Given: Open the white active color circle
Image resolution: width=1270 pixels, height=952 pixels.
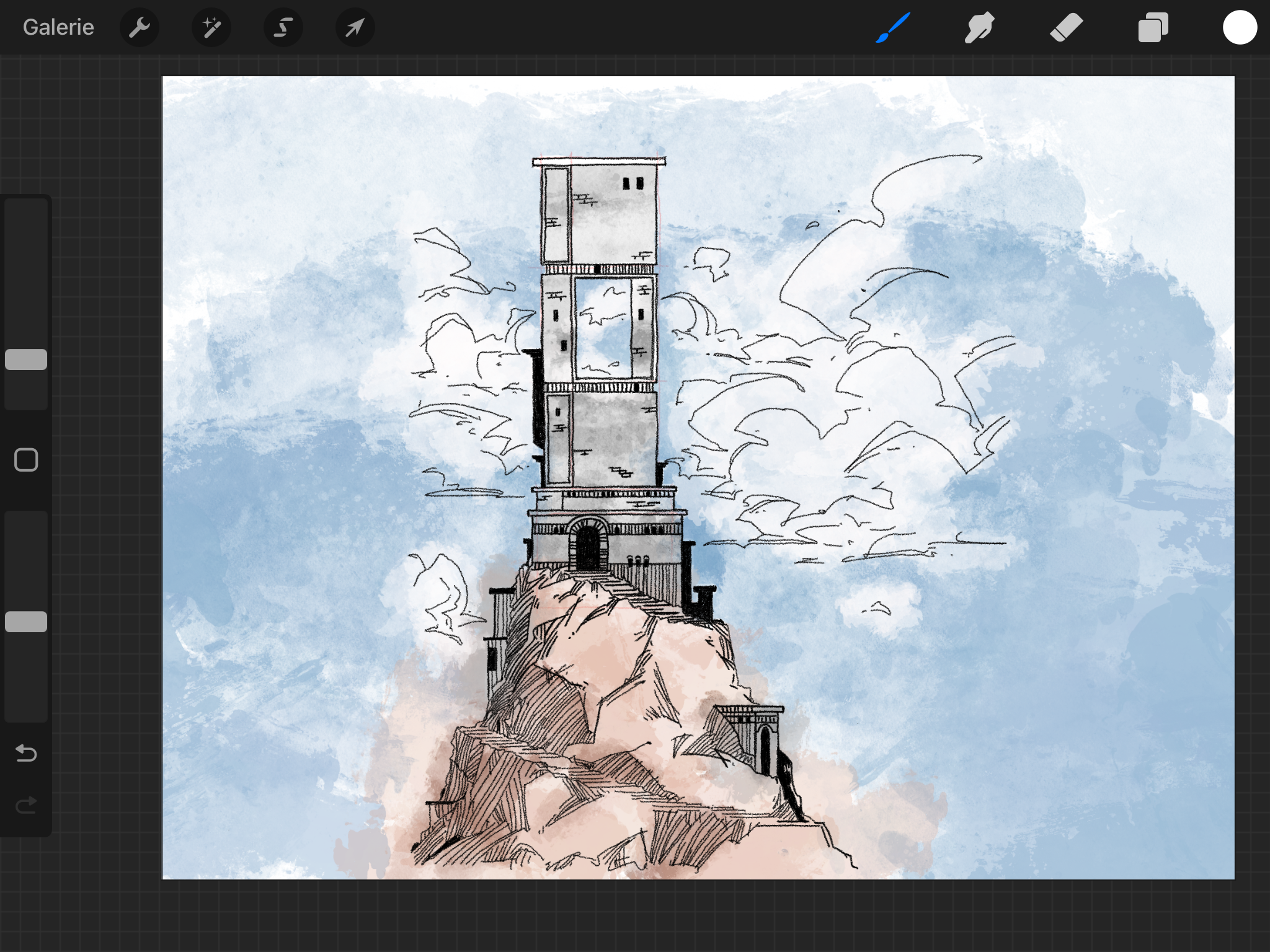Looking at the screenshot, I should pos(1239,27).
